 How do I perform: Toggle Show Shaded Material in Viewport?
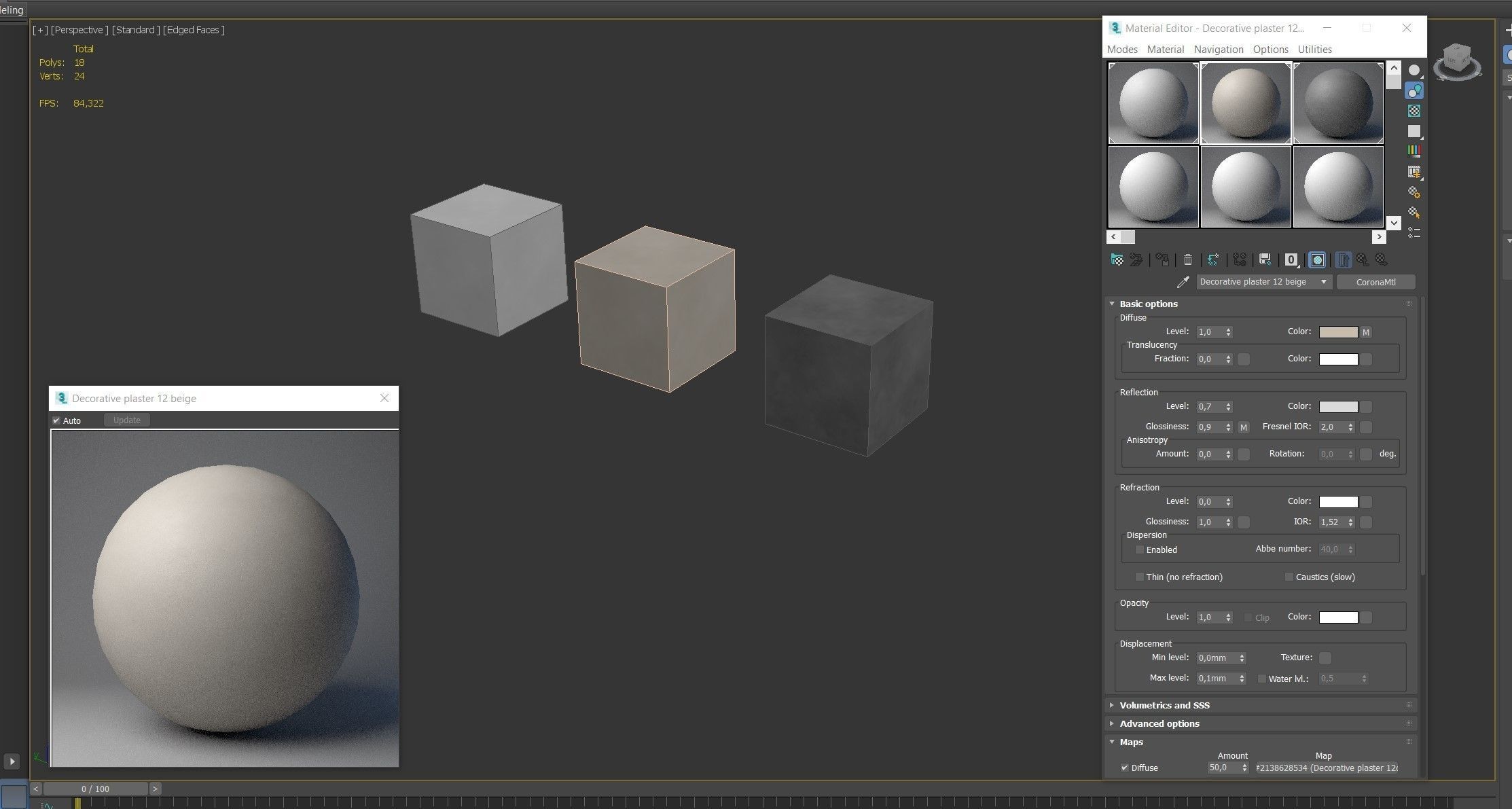pos(1317,259)
